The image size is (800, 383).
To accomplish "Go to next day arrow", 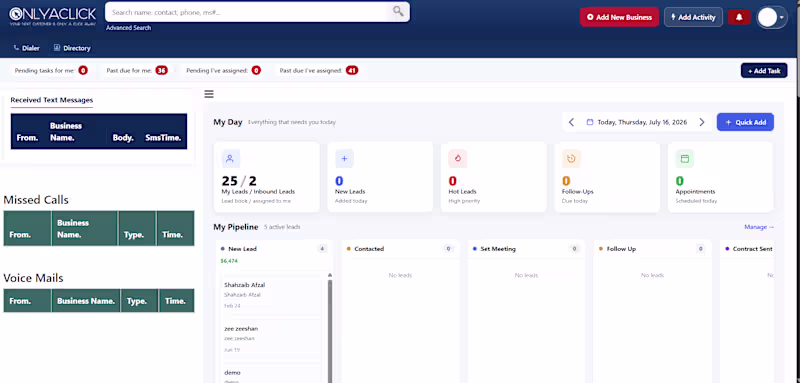I will coord(702,122).
